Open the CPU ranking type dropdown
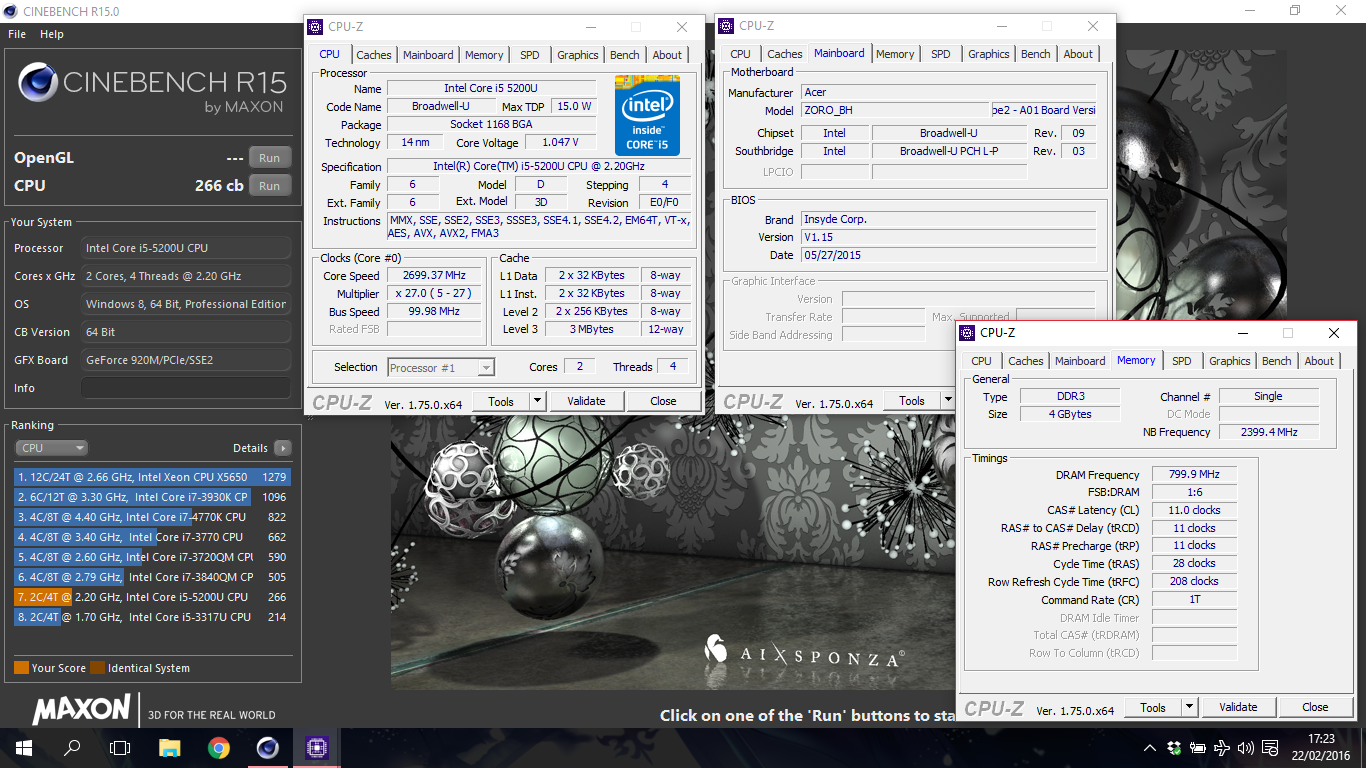Screen dimensions: 1366x768 (x=51, y=448)
